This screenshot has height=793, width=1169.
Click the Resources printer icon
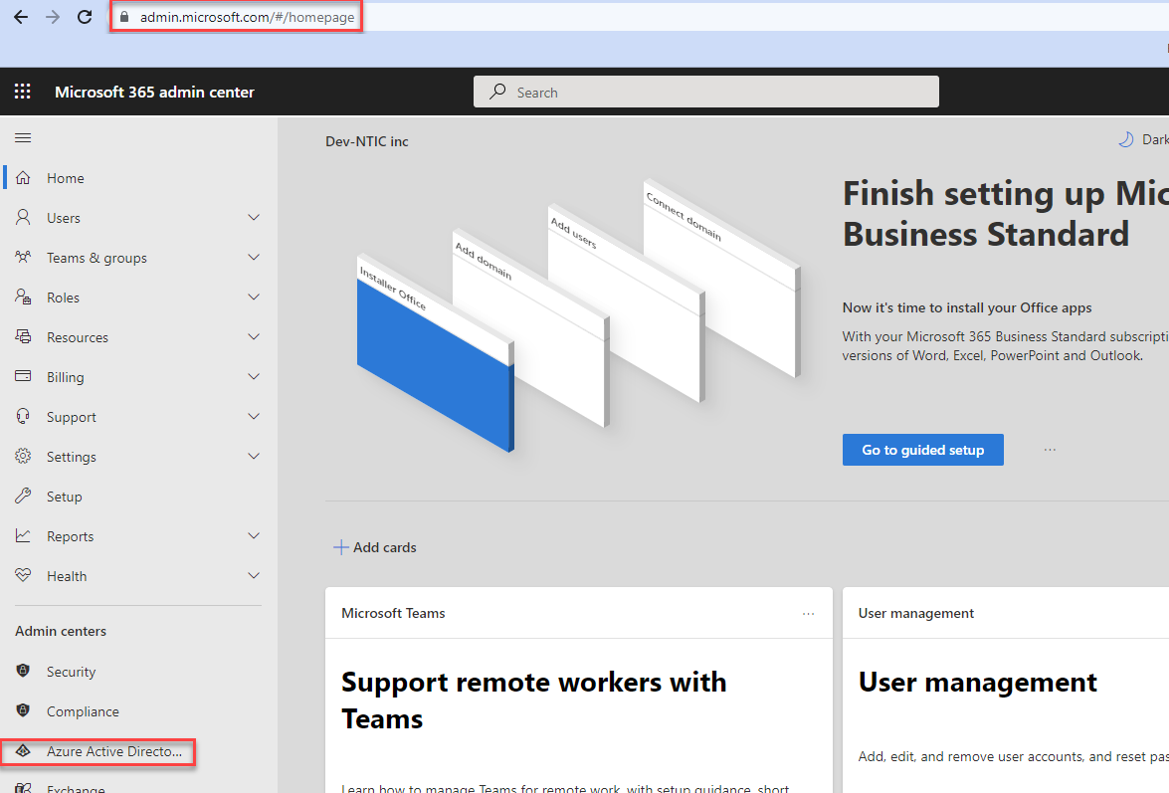point(23,337)
